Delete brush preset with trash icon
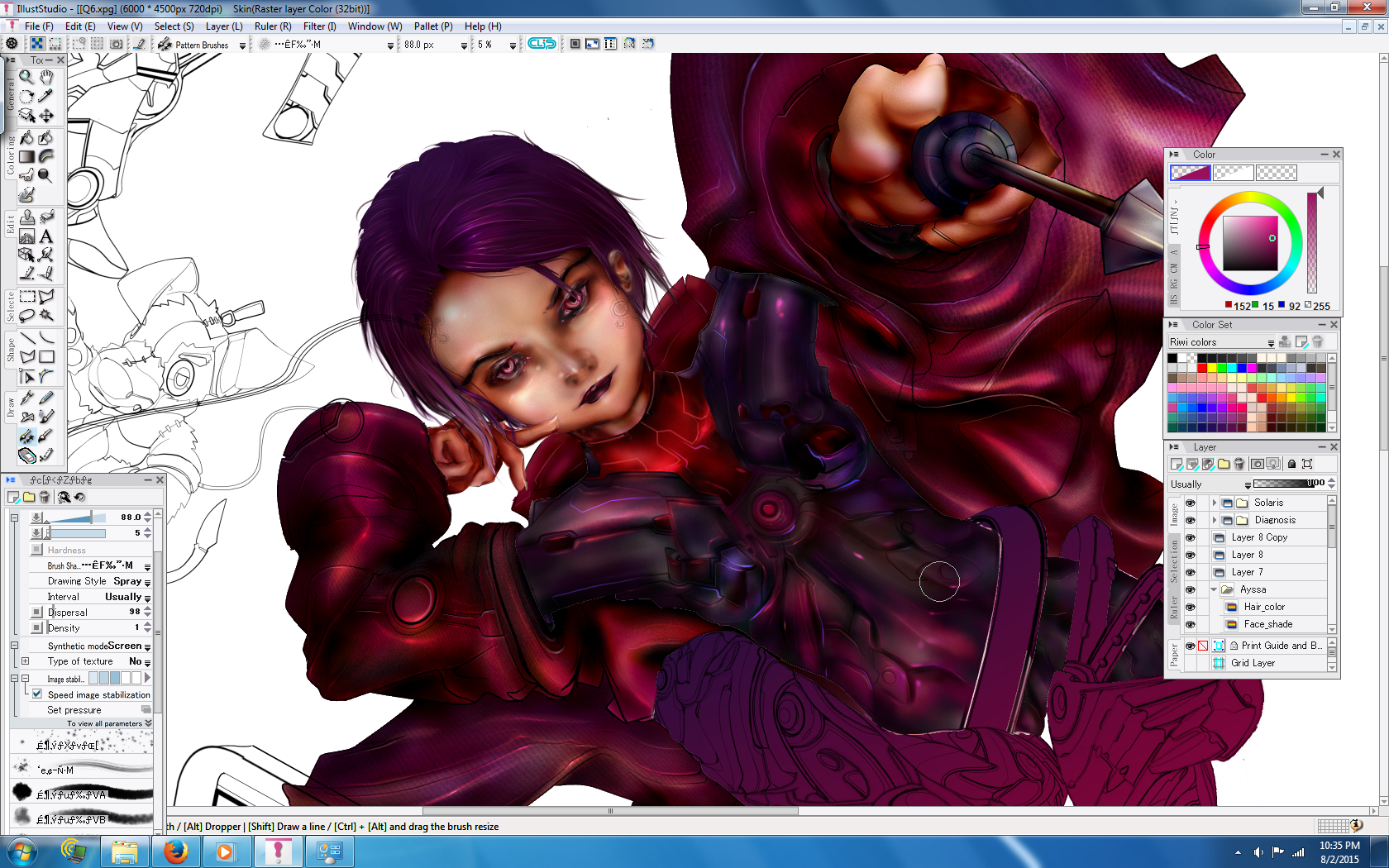 [x=45, y=497]
